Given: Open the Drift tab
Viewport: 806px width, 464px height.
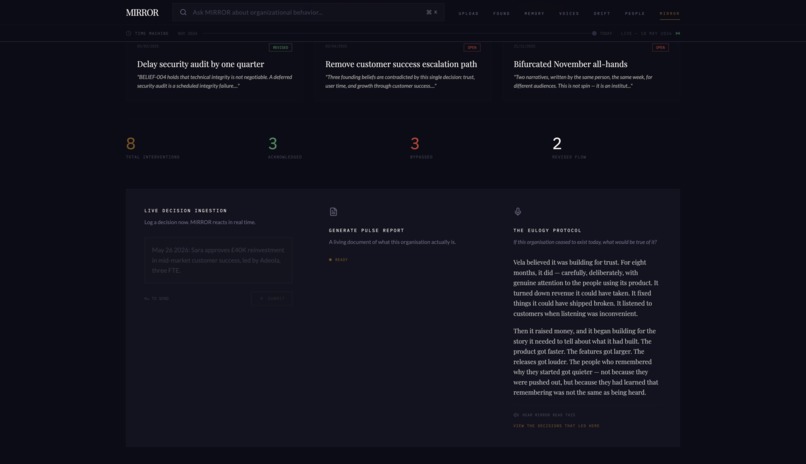Looking at the screenshot, I should point(601,13).
